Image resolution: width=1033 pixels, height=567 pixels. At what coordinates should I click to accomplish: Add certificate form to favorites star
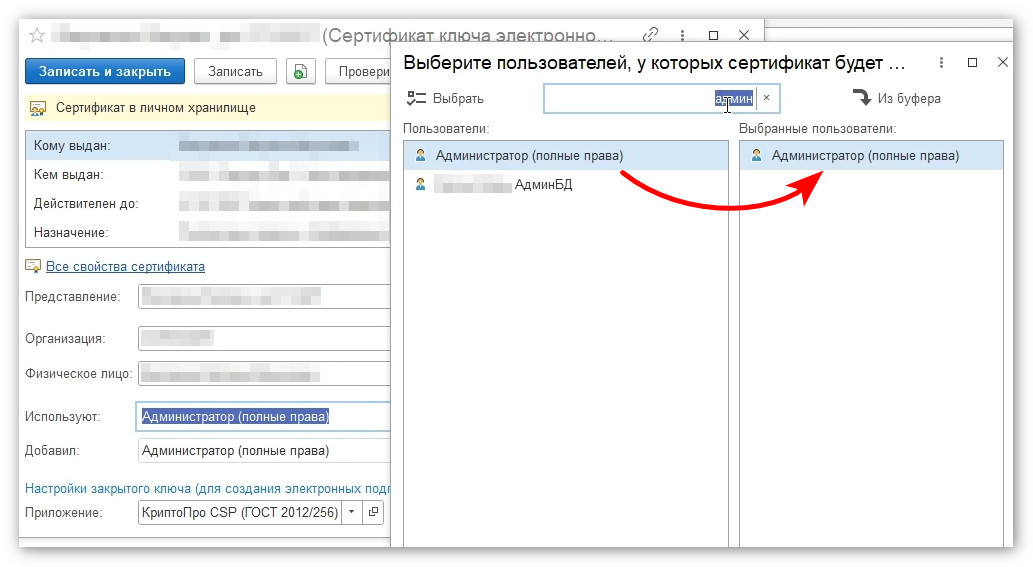coord(37,35)
